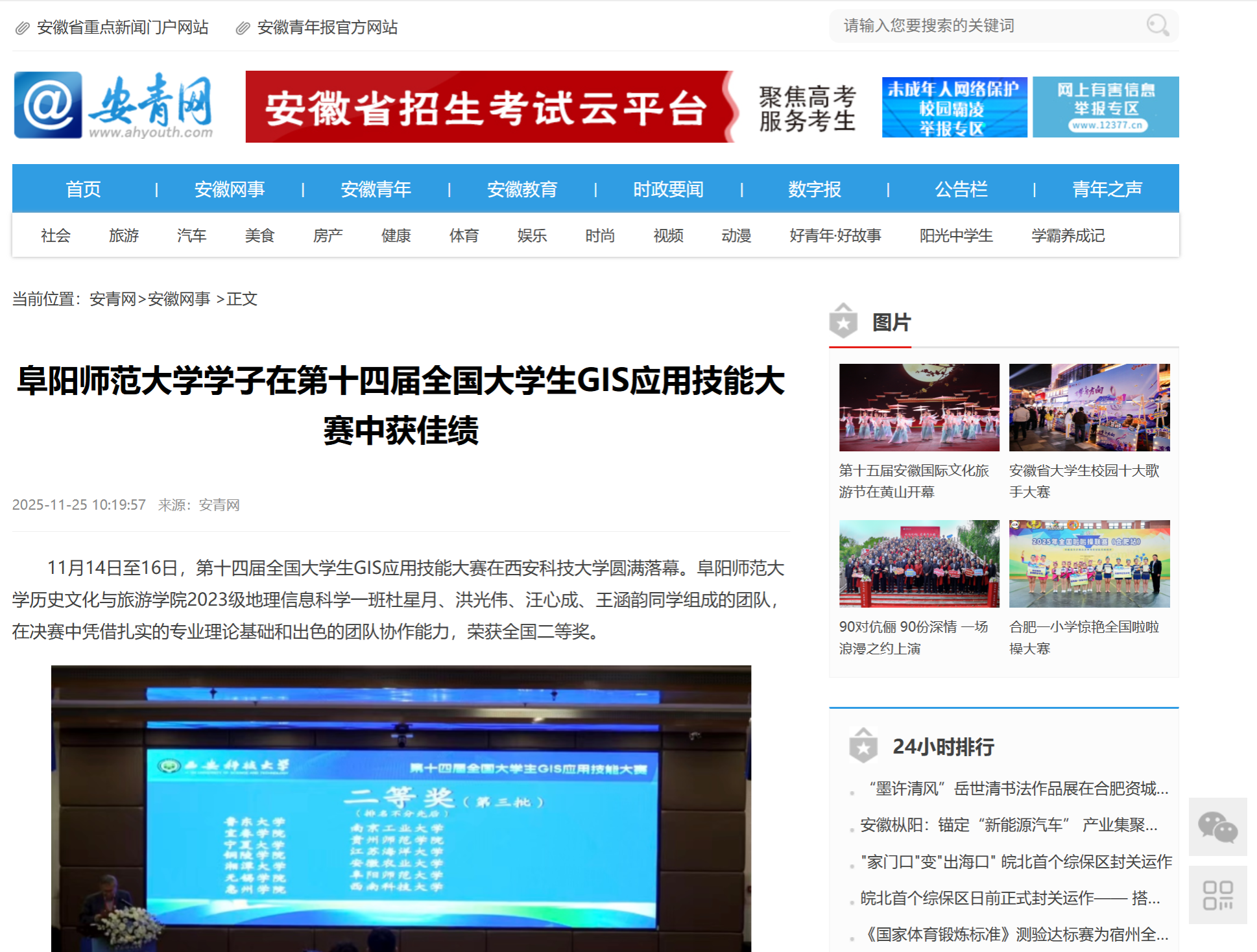The image size is (1257, 952).
Task: Open 未成年人网络保护 report banner
Action: (954, 107)
